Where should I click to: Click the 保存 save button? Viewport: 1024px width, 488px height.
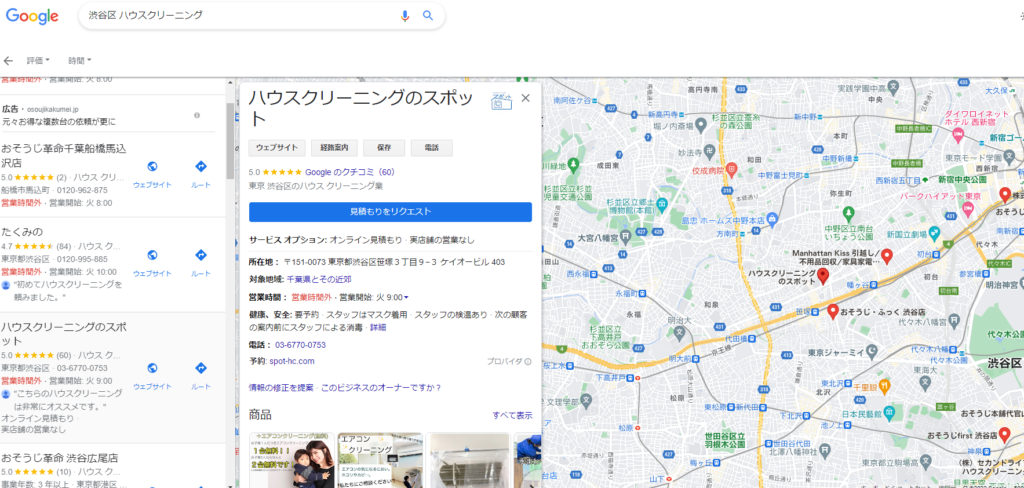click(384, 148)
